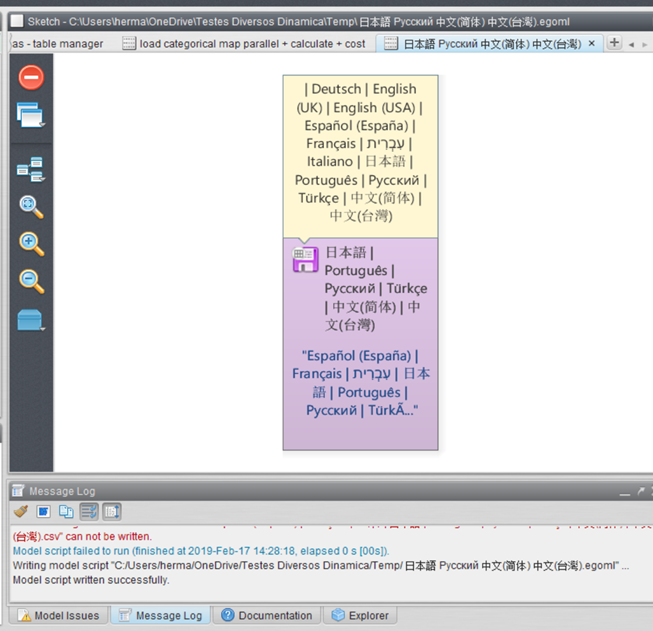Clear the message log with broom icon
This screenshot has width=653, height=631.
[21, 512]
